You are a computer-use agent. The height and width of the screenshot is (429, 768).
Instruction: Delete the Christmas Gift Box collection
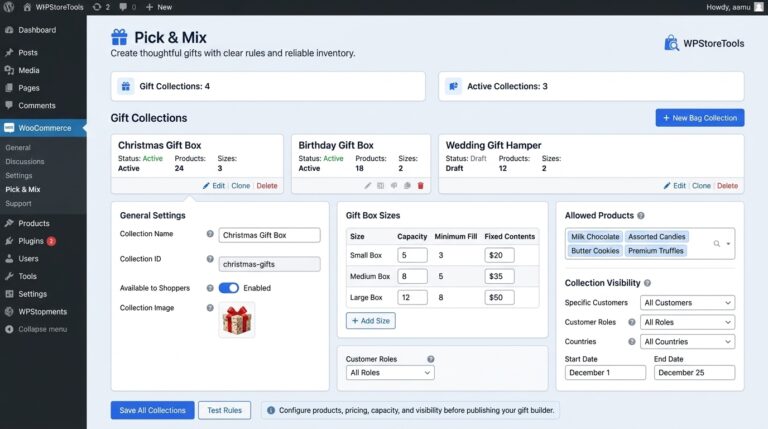267,186
